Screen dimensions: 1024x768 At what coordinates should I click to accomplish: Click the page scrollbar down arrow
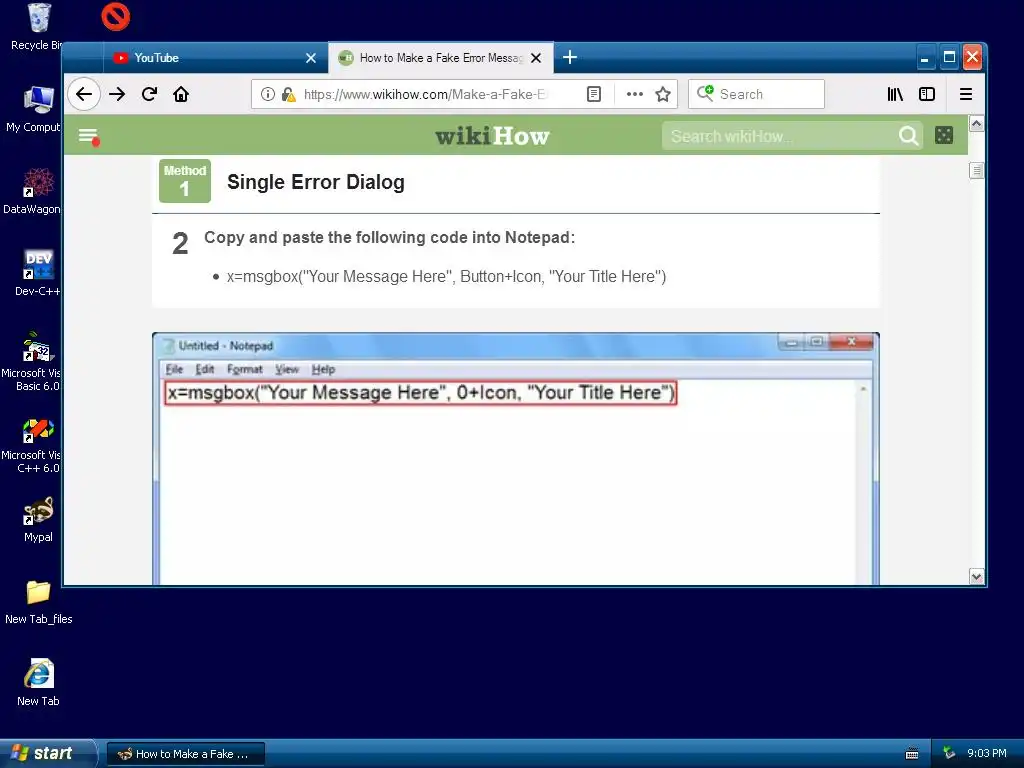(976, 577)
